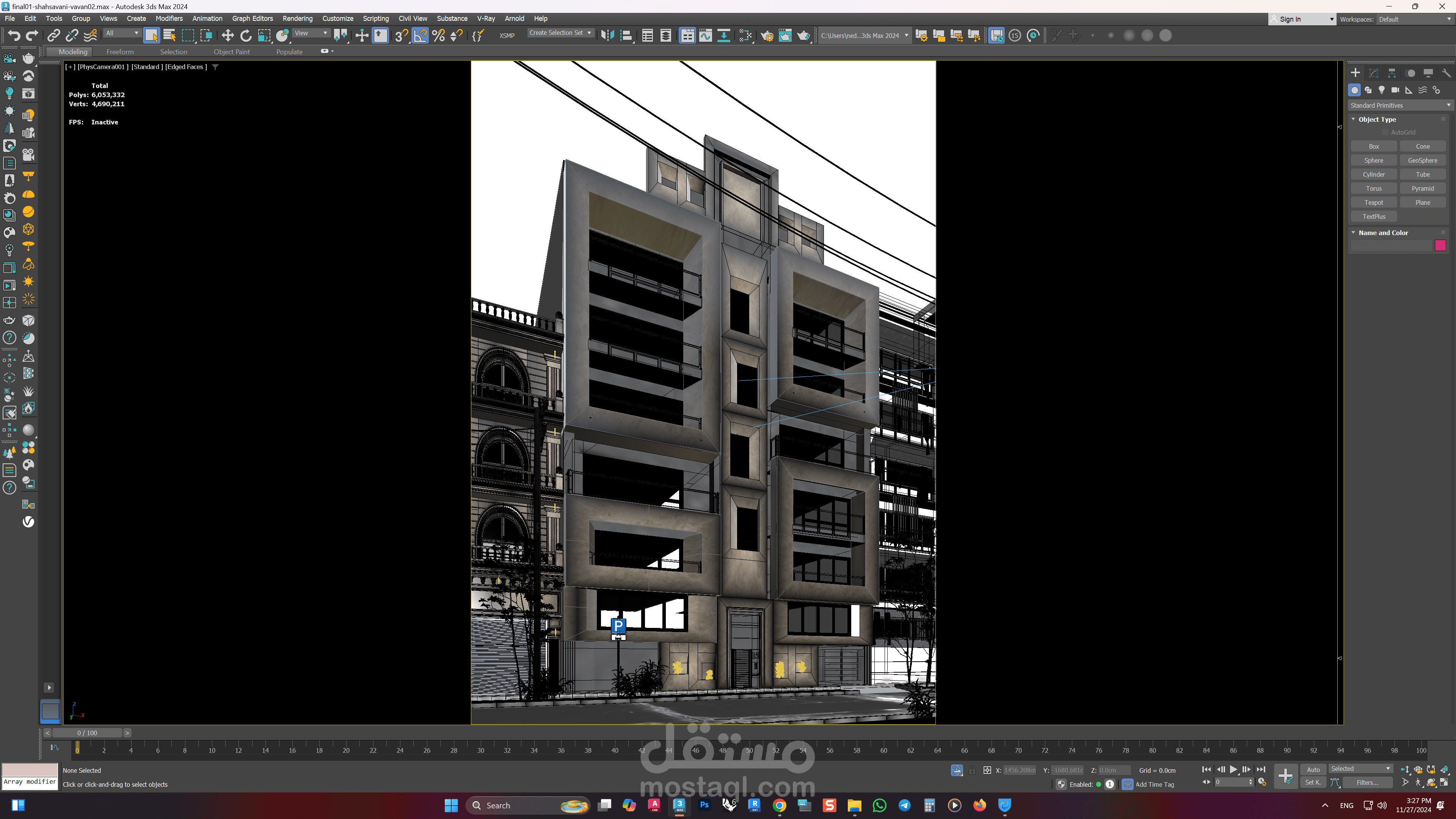This screenshot has width=1456, height=819.
Task: Open the Standard Primitives dropdown
Action: (x=1400, y=105)
